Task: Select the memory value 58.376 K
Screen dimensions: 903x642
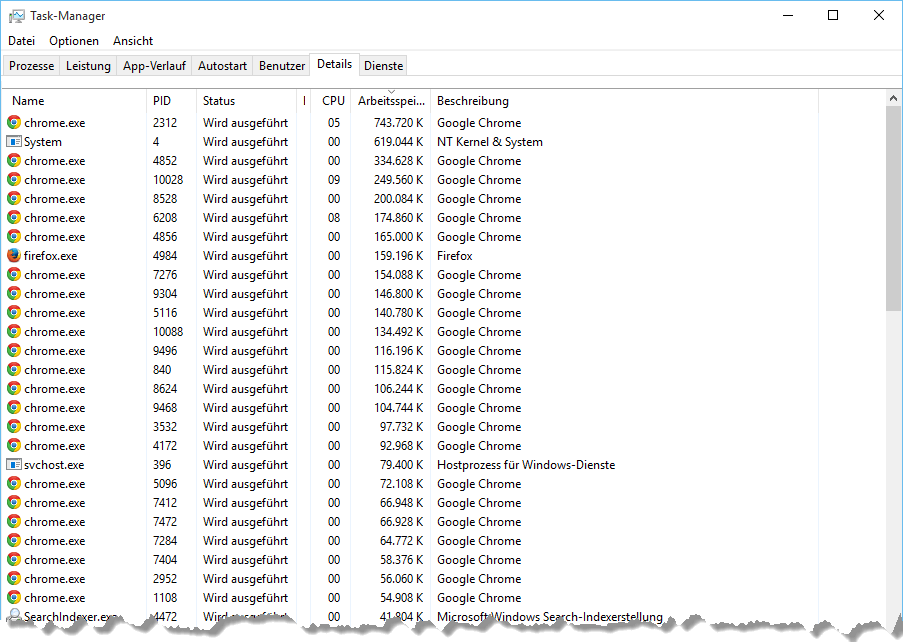Action: [401, 560]
